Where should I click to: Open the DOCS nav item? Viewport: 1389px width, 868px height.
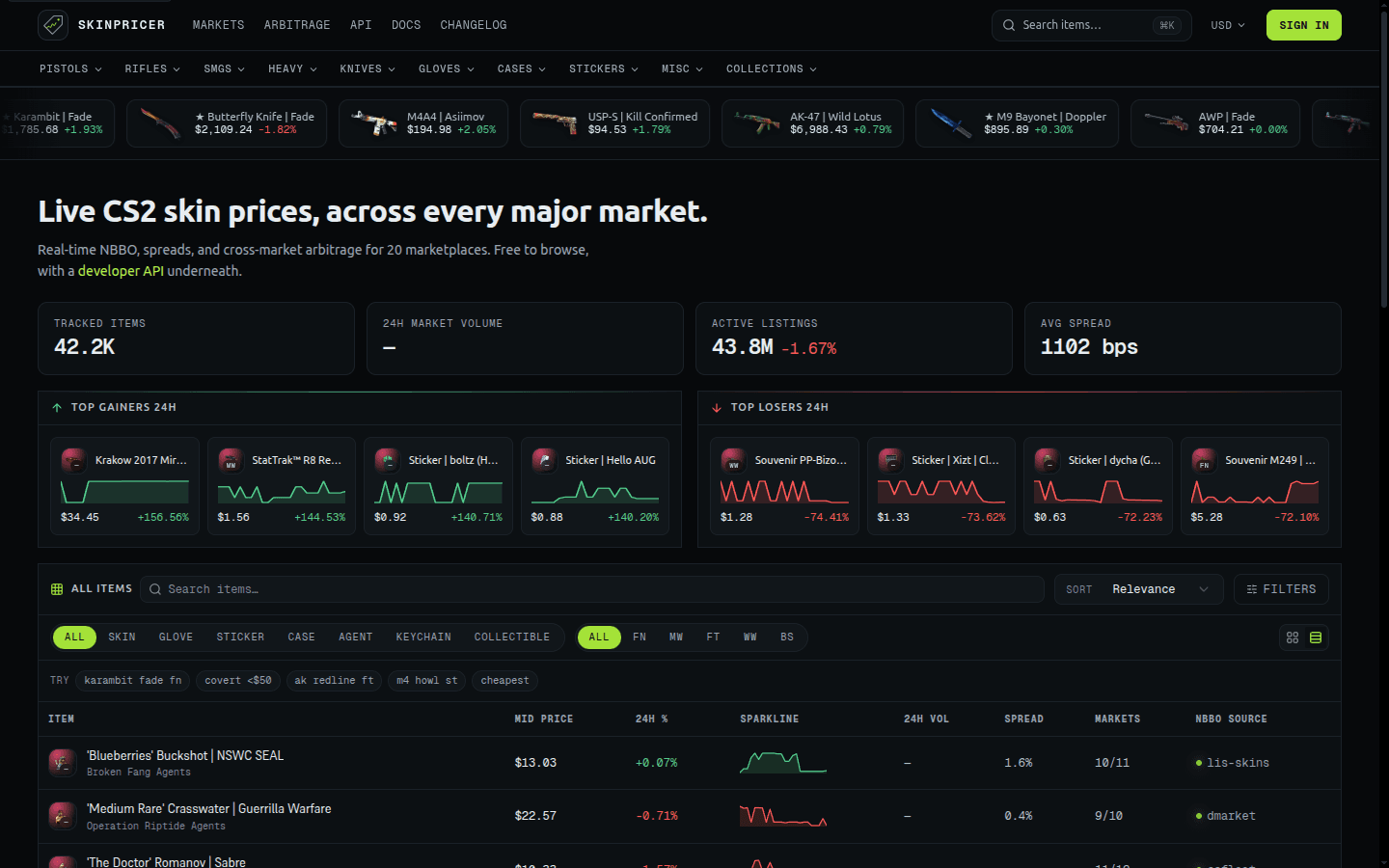406,25
